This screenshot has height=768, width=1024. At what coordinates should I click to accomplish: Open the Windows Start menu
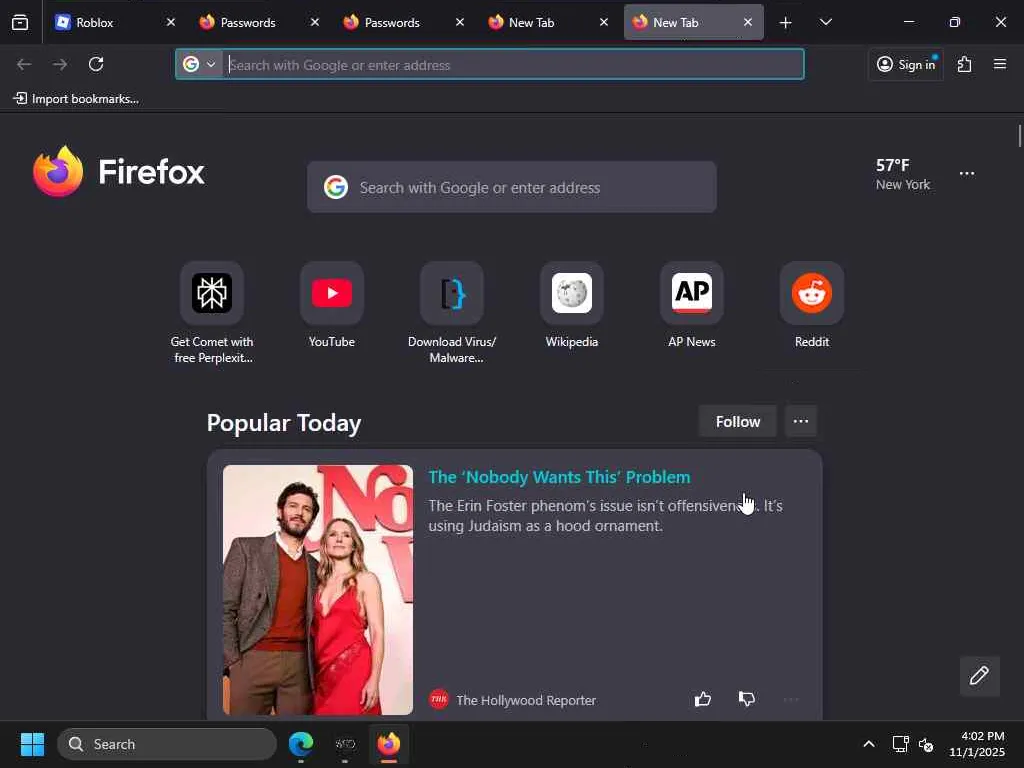pos(32,744)
